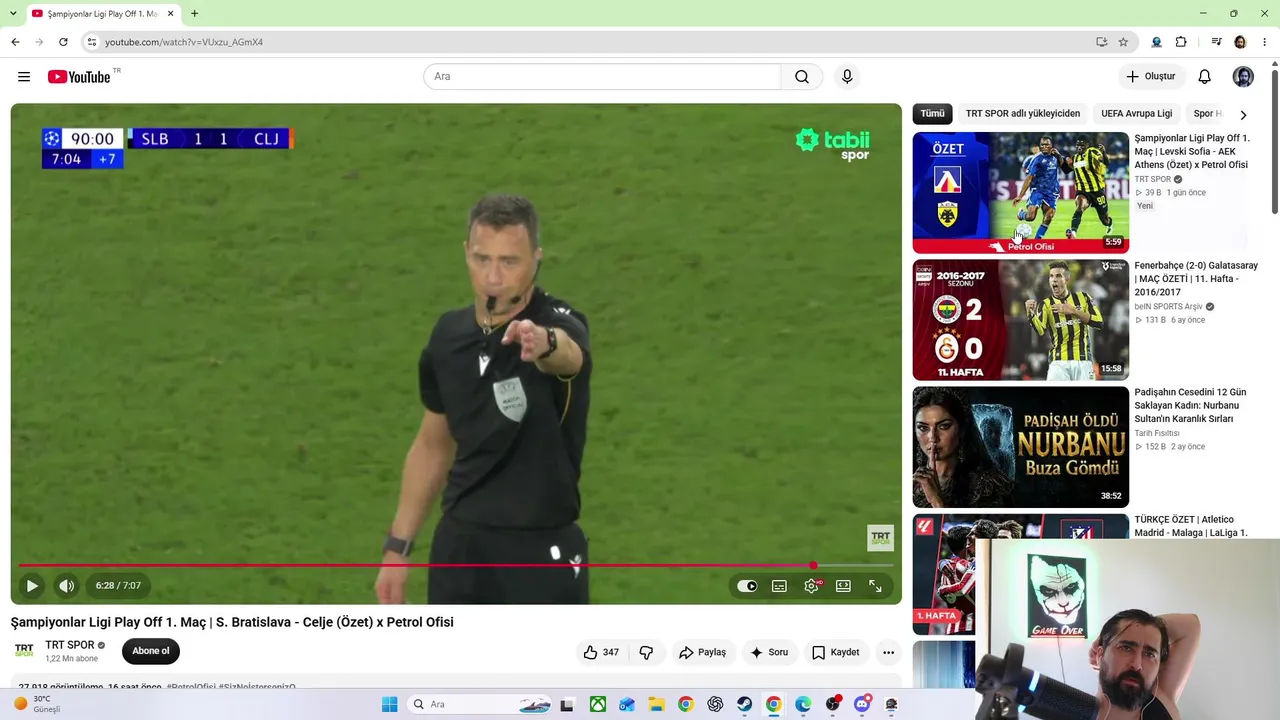The height and width of the screenshot is (720, 1280).
Task: Click the TRT SPOR channel avatar
Action: [x=24, y=651]
